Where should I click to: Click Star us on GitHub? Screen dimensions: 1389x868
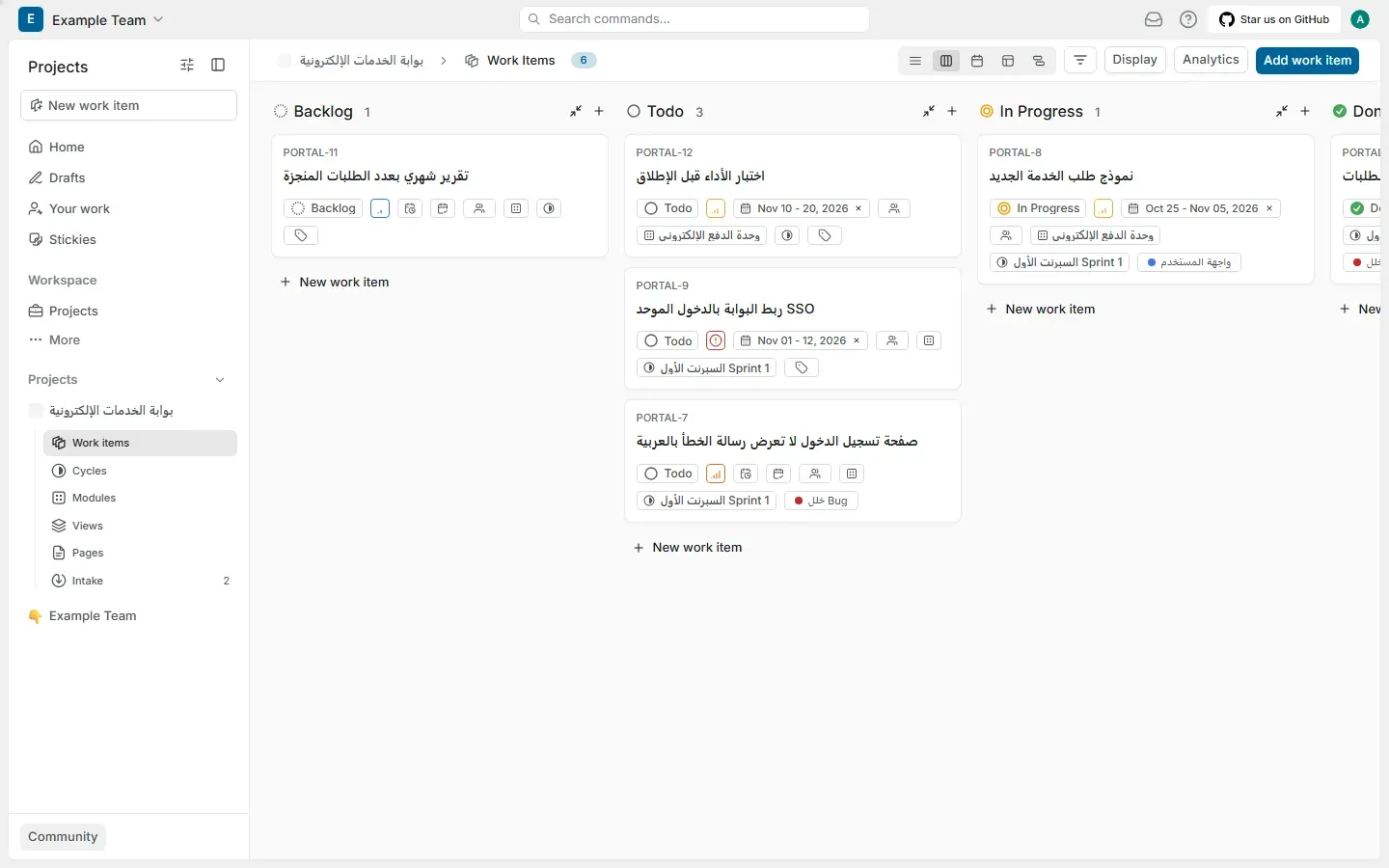pyautogui.click(x=1274, y=19)
